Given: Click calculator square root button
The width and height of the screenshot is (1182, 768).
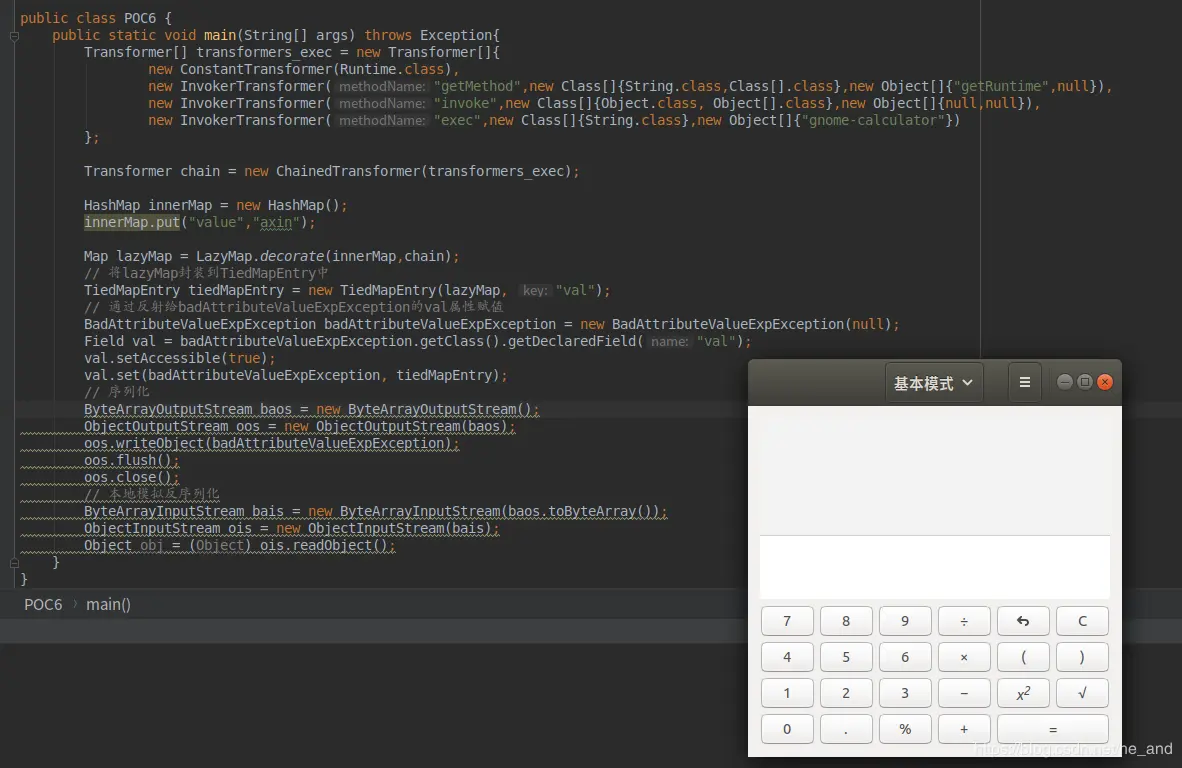Looking at the screenshot, I should [x=1082, y=693].
